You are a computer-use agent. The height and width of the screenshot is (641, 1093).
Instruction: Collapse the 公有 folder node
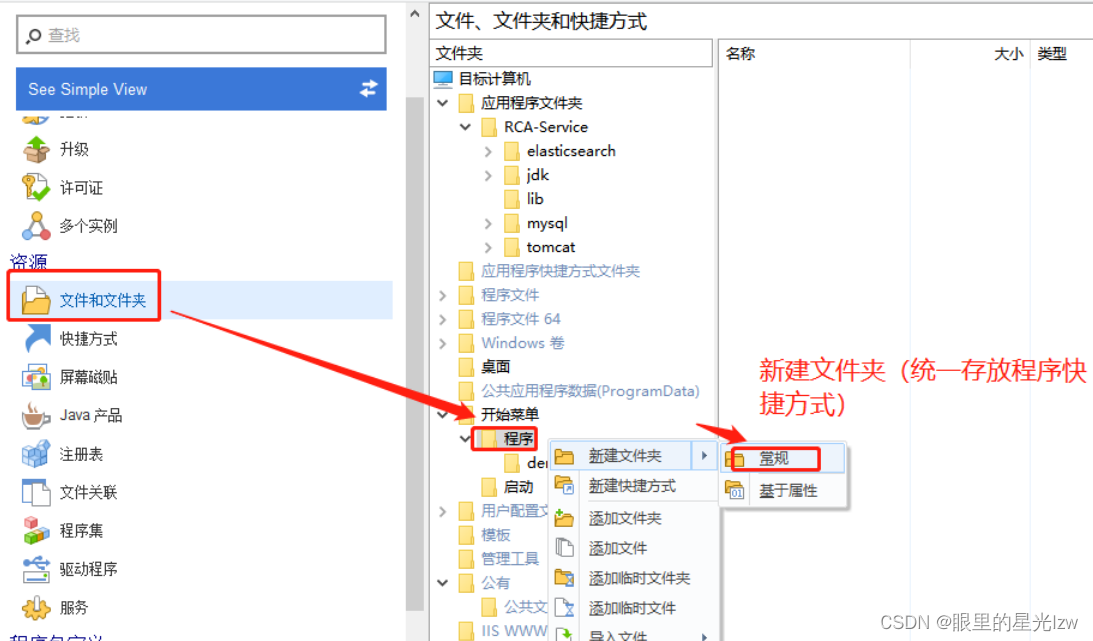443,582
